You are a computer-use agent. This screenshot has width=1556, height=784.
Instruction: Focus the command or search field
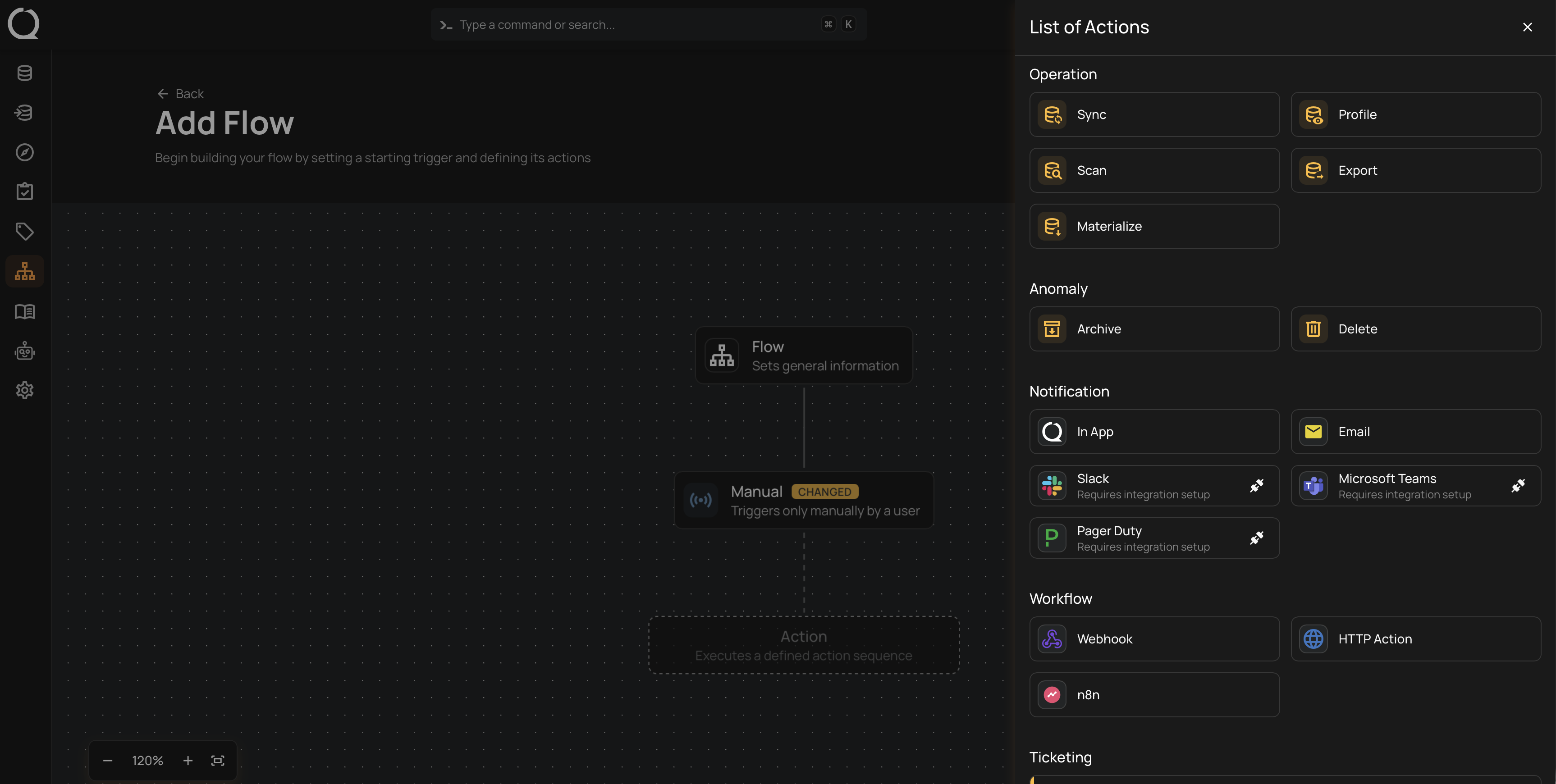pos(649,25)
